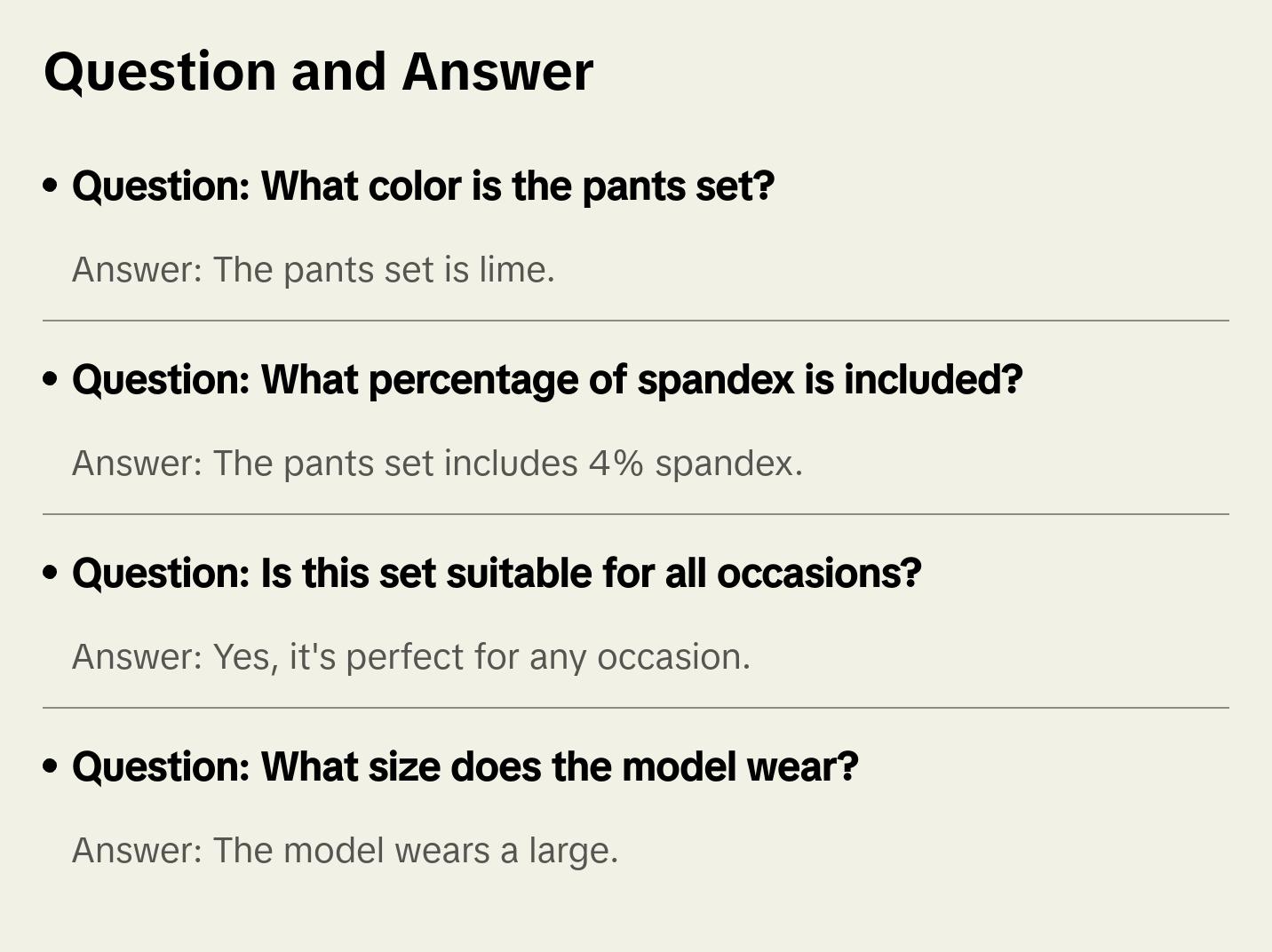
Task: Click the bullet beside the pants color question
Action: pos(51,186)
